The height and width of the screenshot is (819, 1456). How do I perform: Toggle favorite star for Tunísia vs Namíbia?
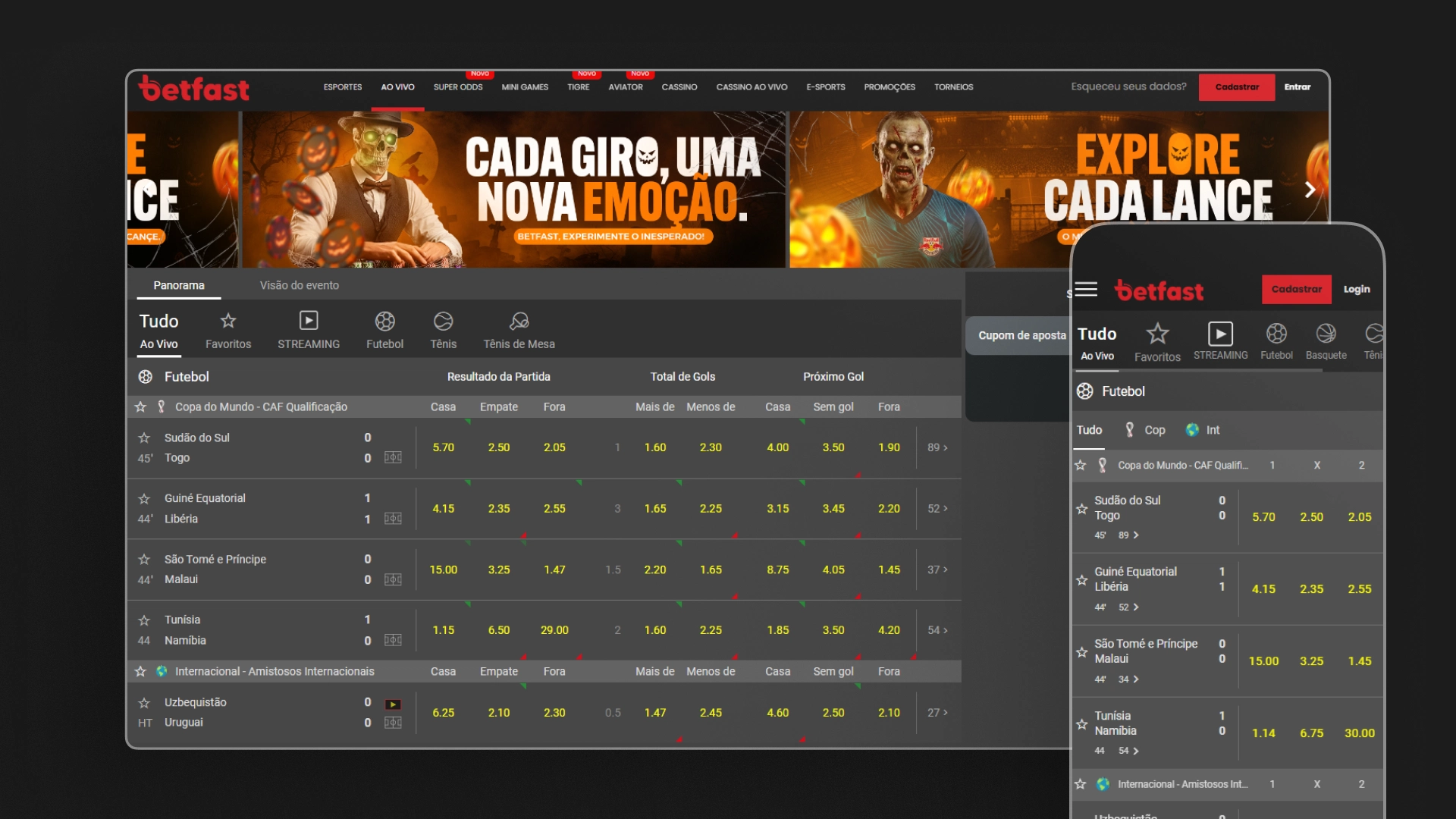tap(143, 619)
